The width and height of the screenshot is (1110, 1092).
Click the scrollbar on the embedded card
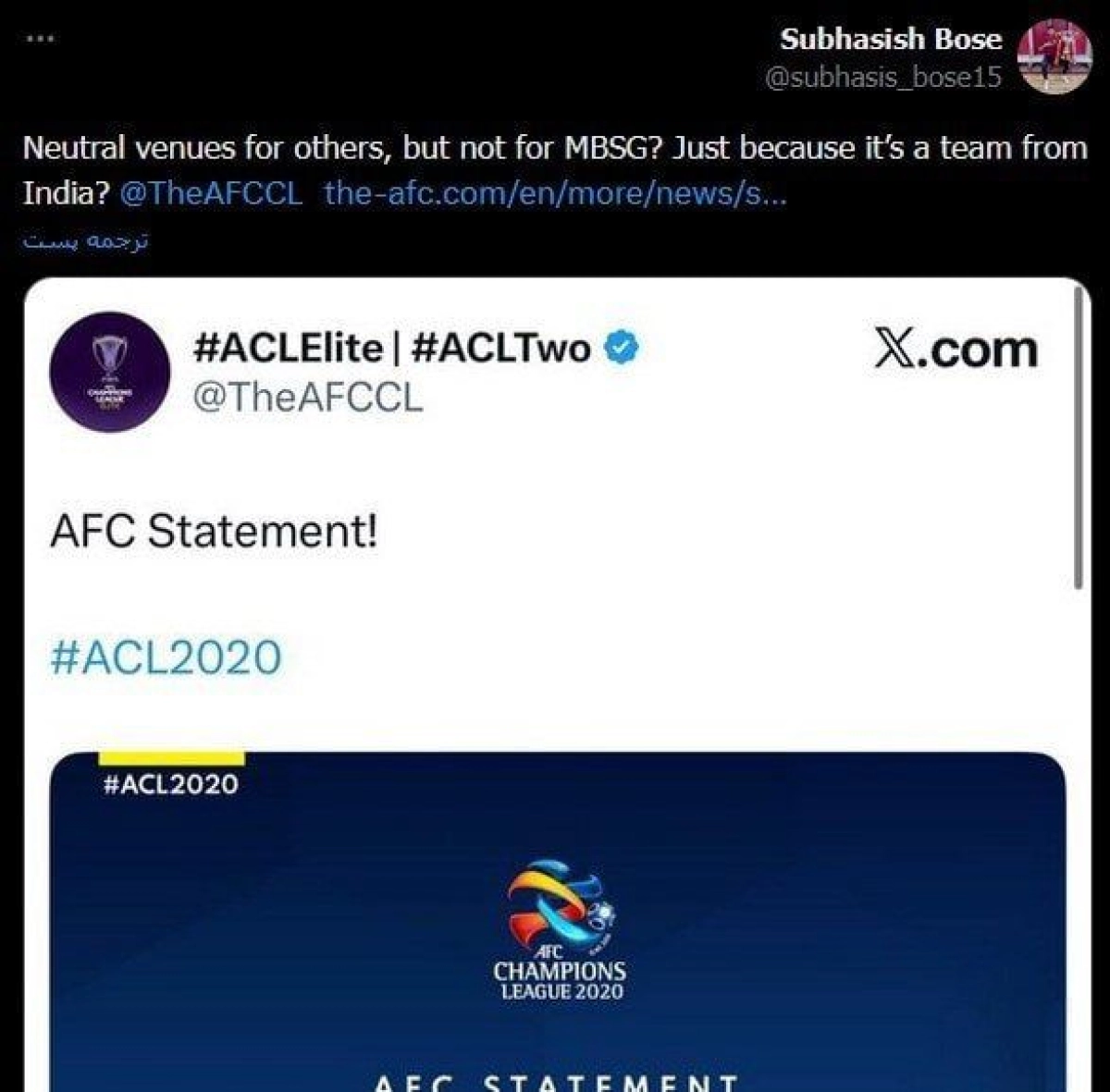(1079, 435)
